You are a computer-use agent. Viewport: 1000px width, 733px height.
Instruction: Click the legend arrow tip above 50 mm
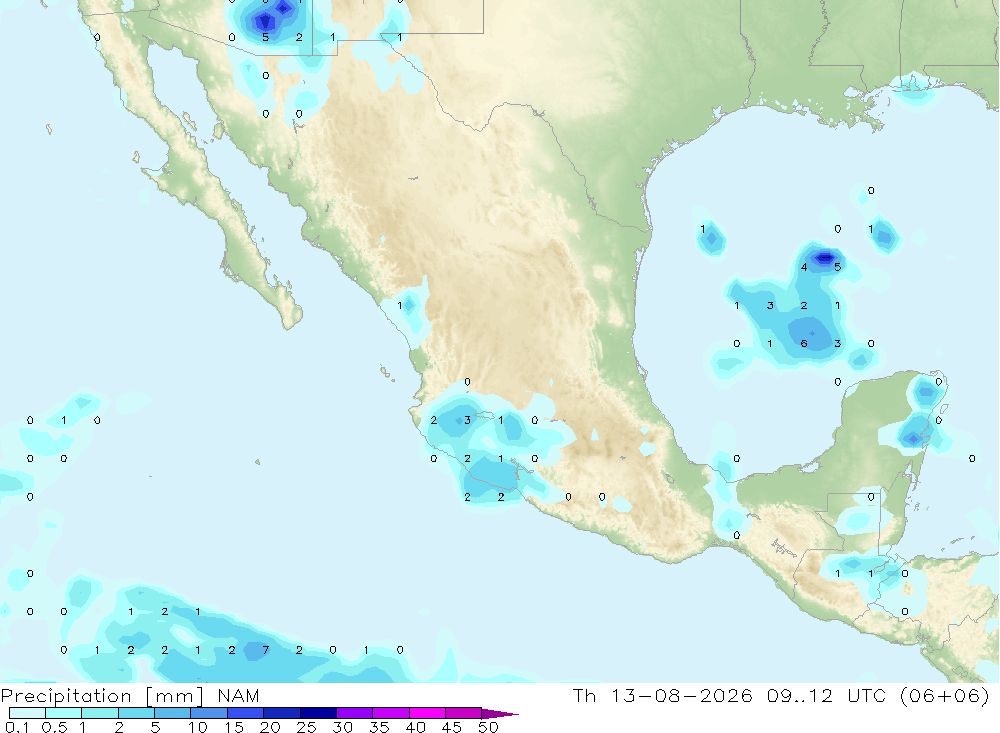[500, 713]
